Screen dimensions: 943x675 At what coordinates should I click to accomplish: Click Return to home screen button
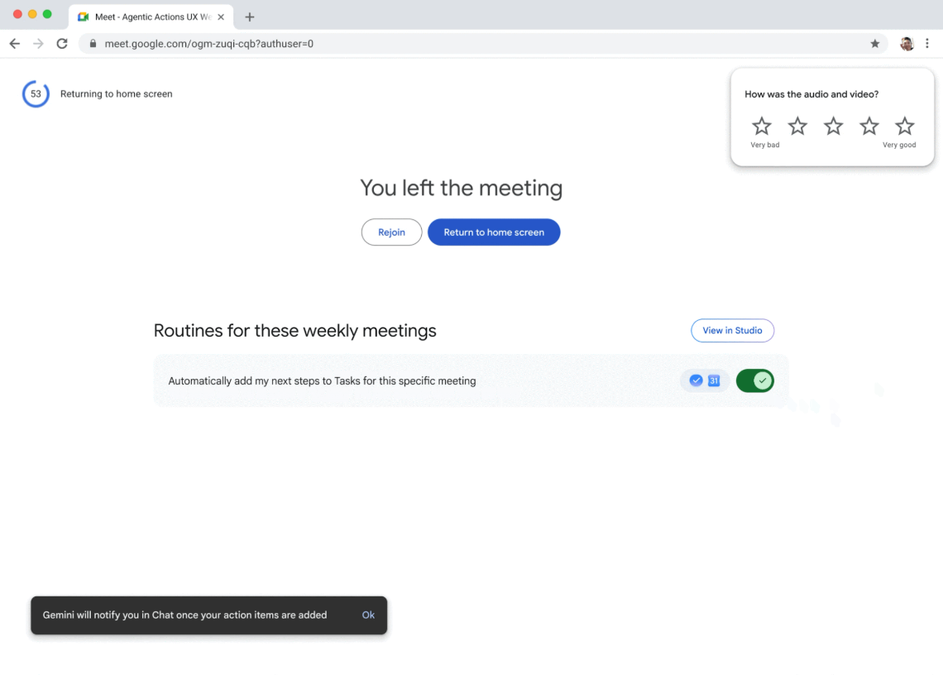[x=494, y=232]
